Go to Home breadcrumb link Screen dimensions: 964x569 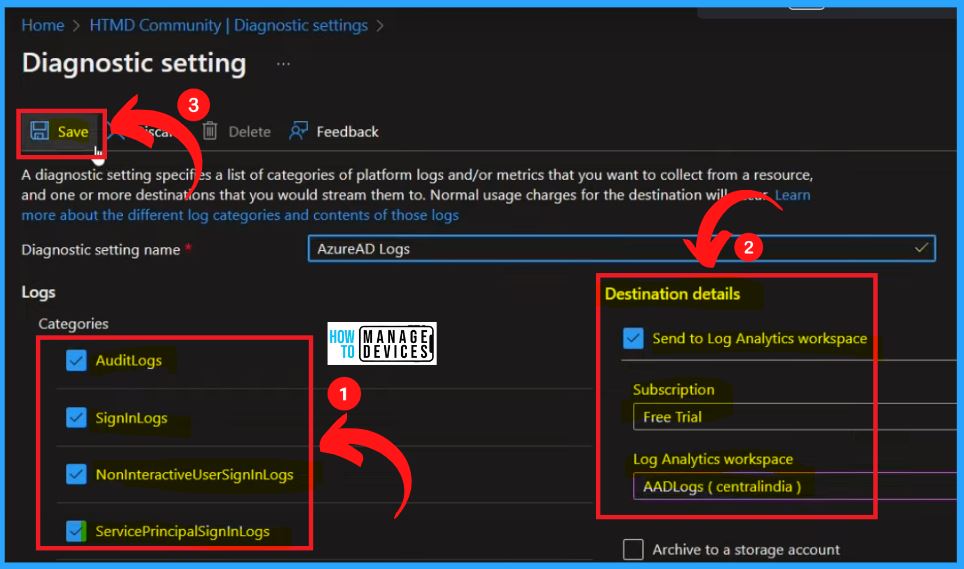(42, 25)
